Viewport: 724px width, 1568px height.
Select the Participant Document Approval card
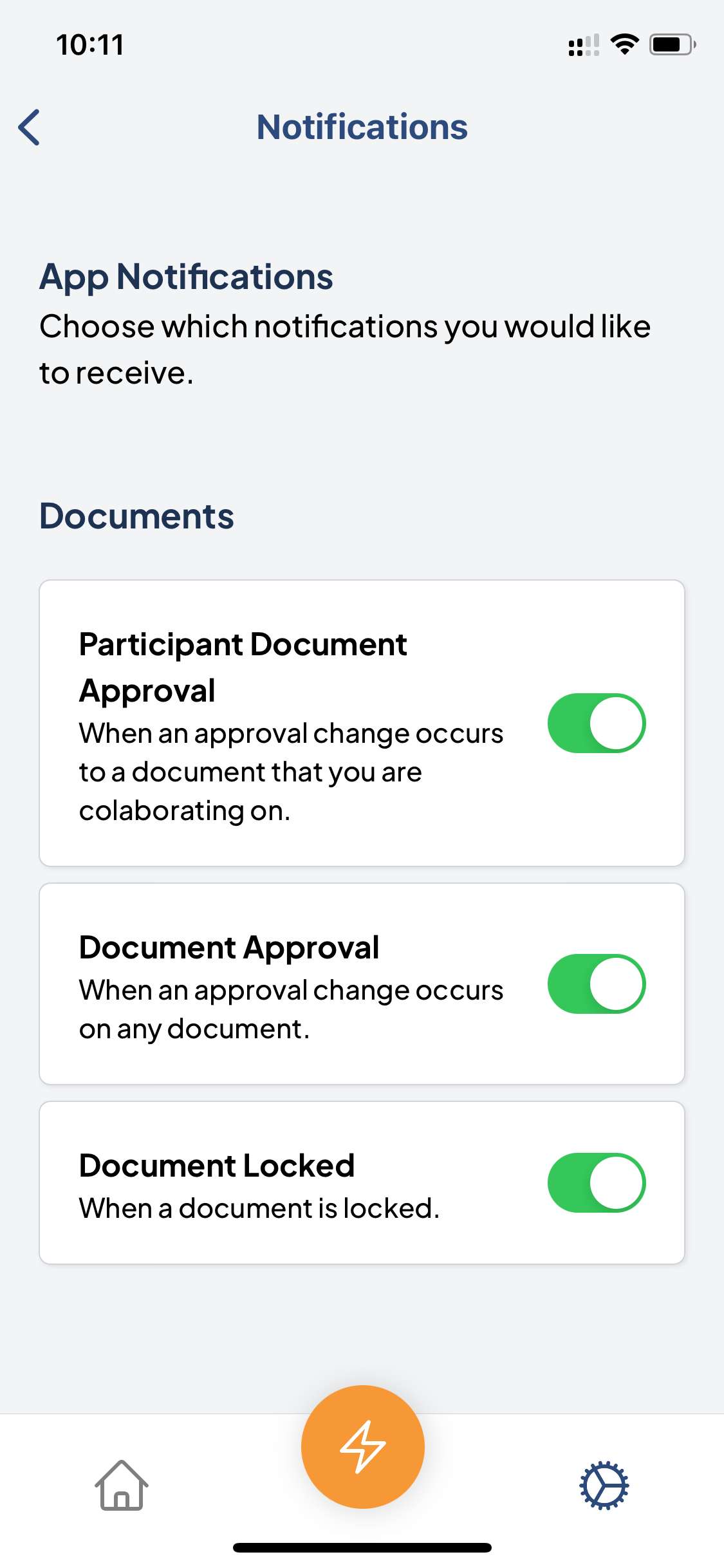click(x=362, y=723)
